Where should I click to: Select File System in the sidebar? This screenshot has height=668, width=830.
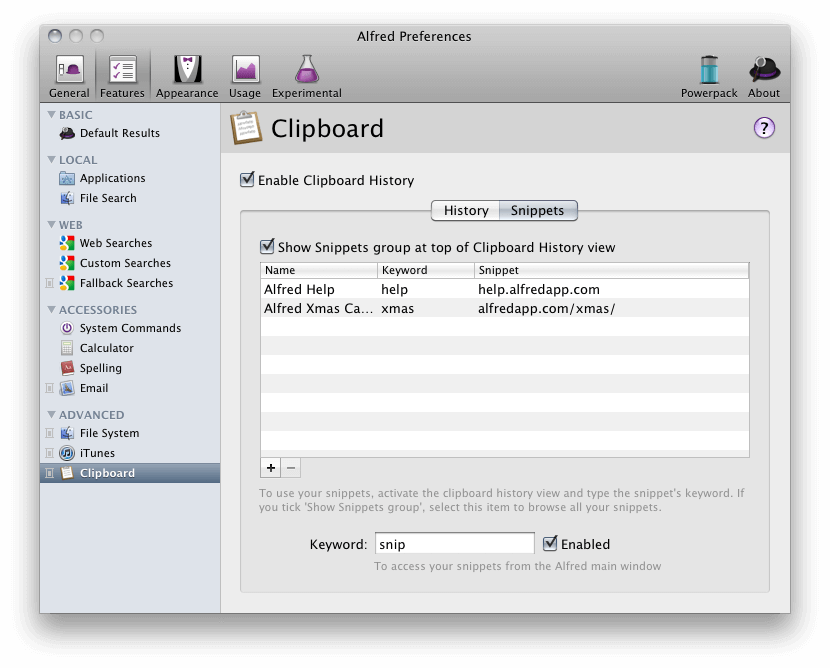[x=109, y=434]
